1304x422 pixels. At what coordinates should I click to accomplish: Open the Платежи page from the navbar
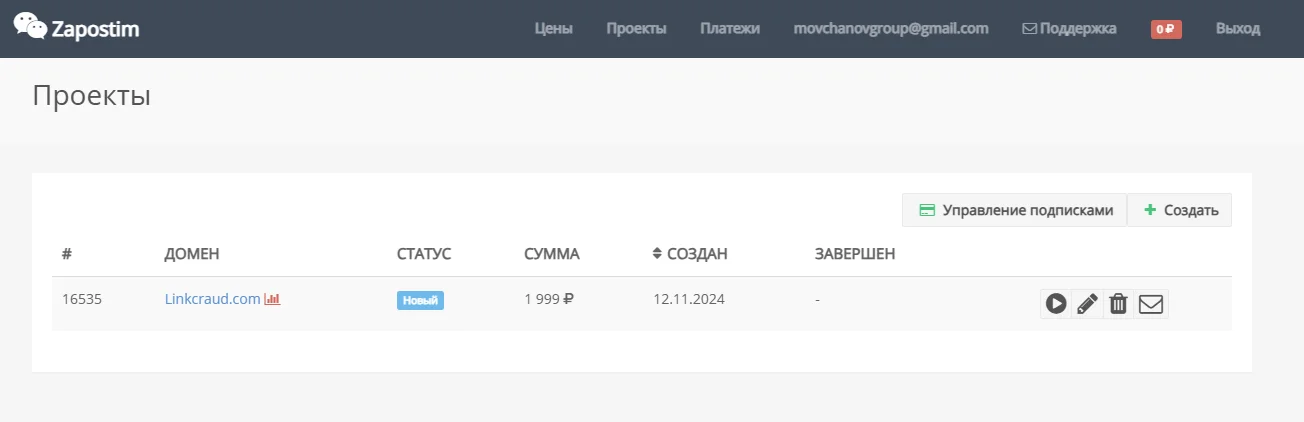click(x=730, y=29)
